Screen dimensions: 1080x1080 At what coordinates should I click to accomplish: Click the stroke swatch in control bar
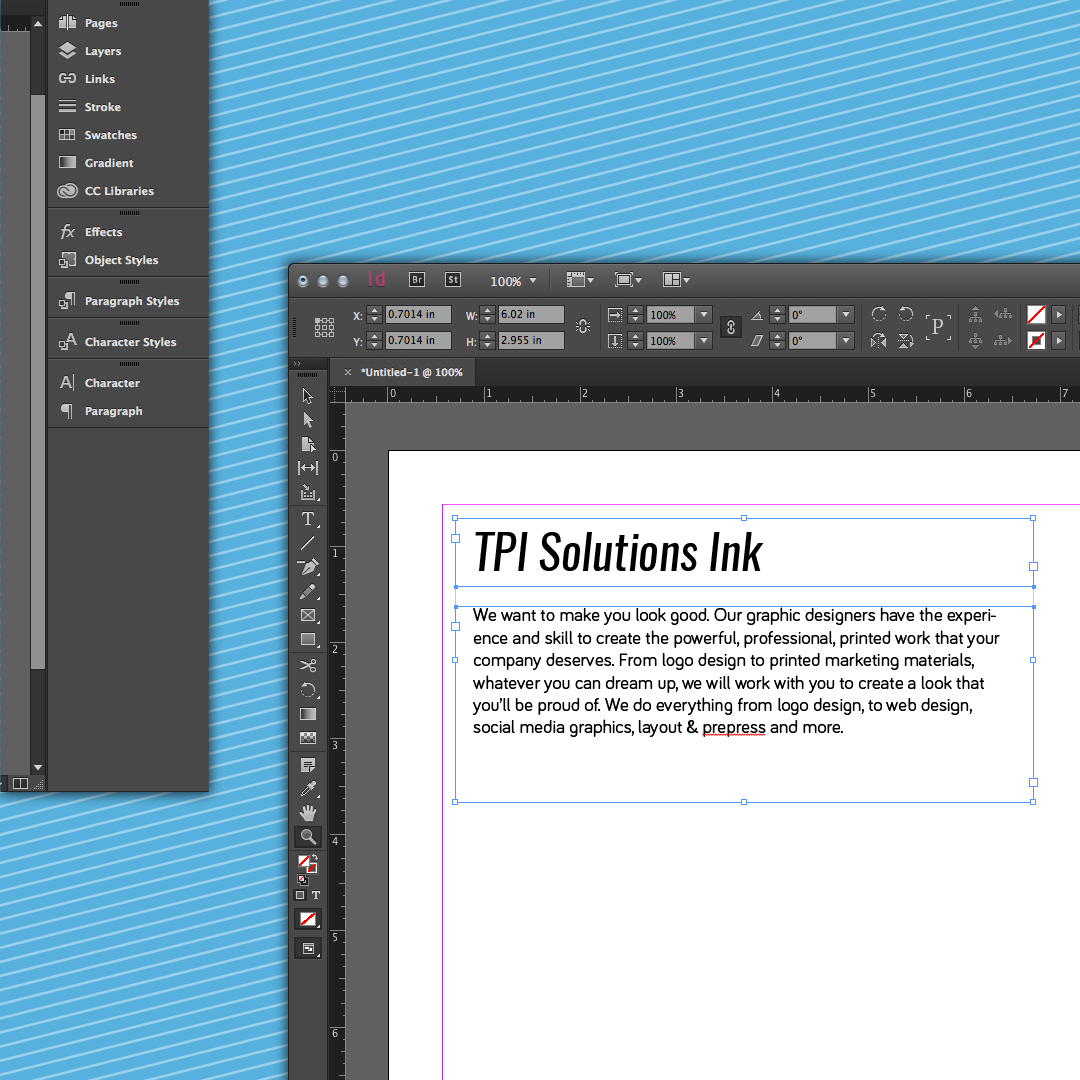[1036, 340]
